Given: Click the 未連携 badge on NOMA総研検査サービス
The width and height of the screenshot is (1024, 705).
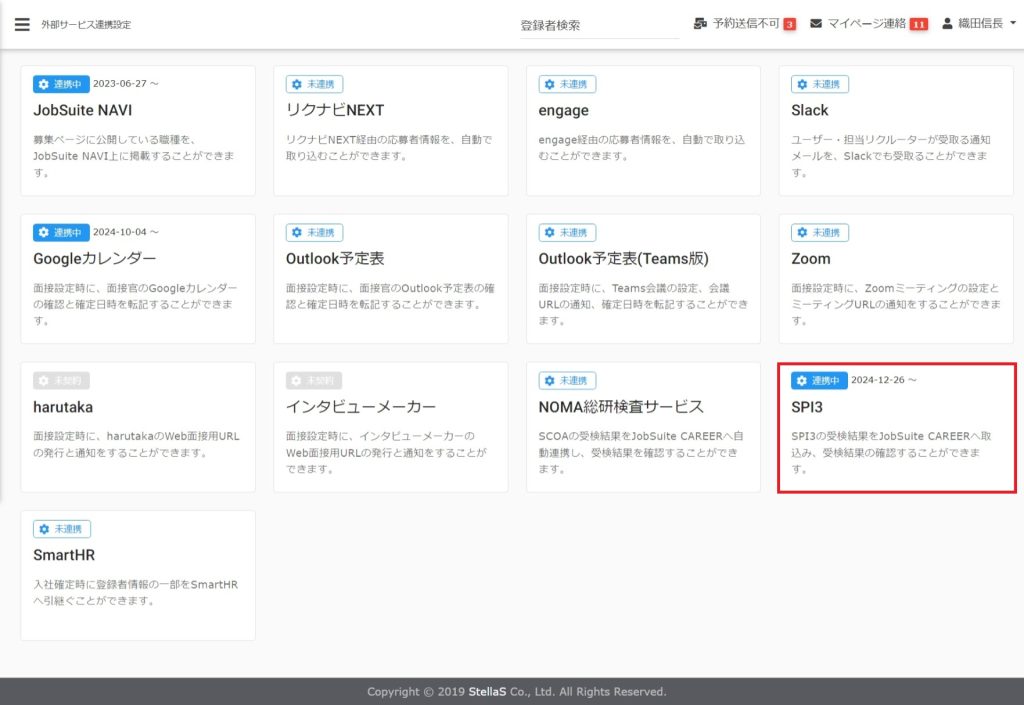Looking at the screenshot, I should 567,380.
